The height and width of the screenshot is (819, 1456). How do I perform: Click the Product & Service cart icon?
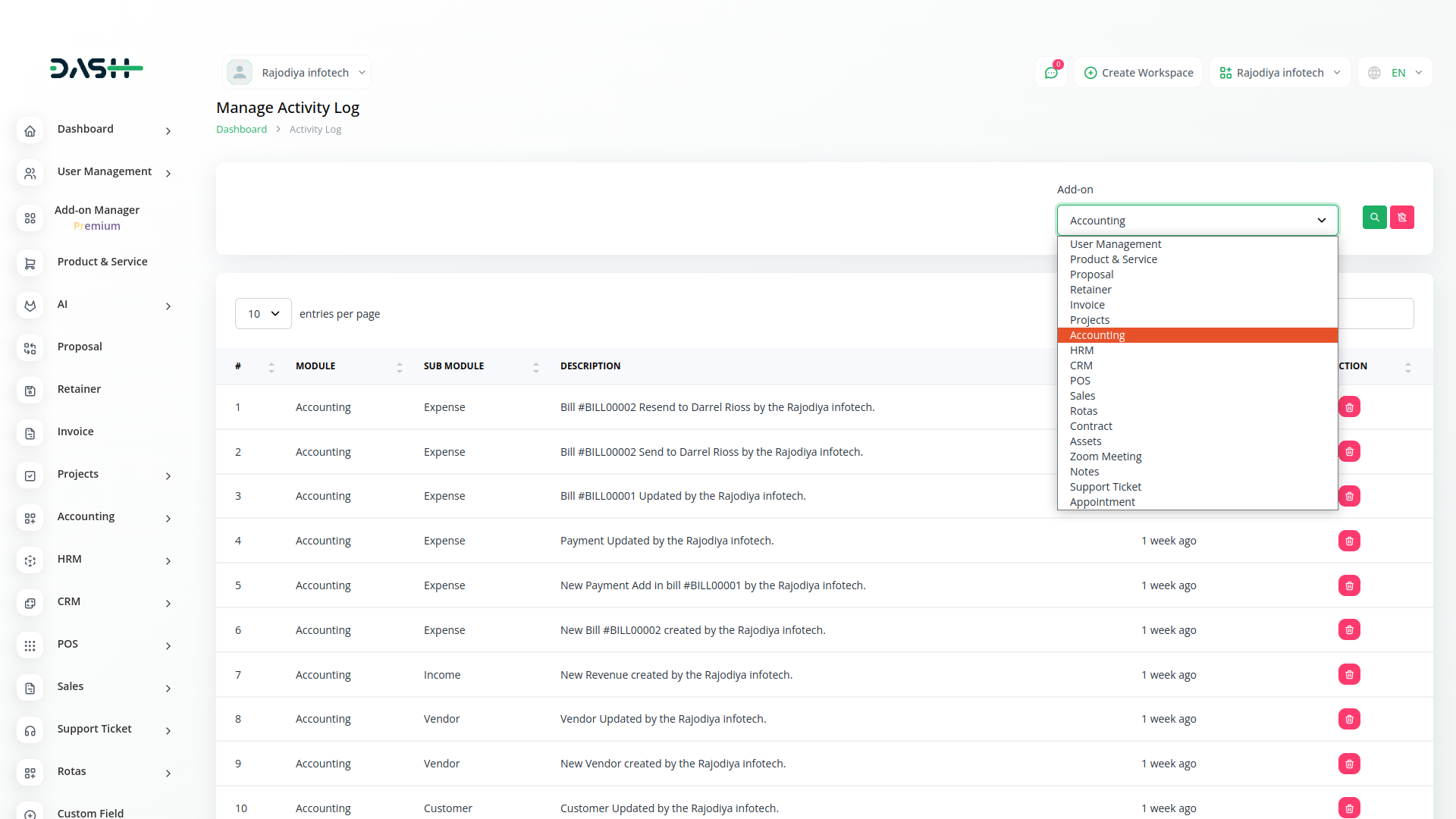pos(30,263)
